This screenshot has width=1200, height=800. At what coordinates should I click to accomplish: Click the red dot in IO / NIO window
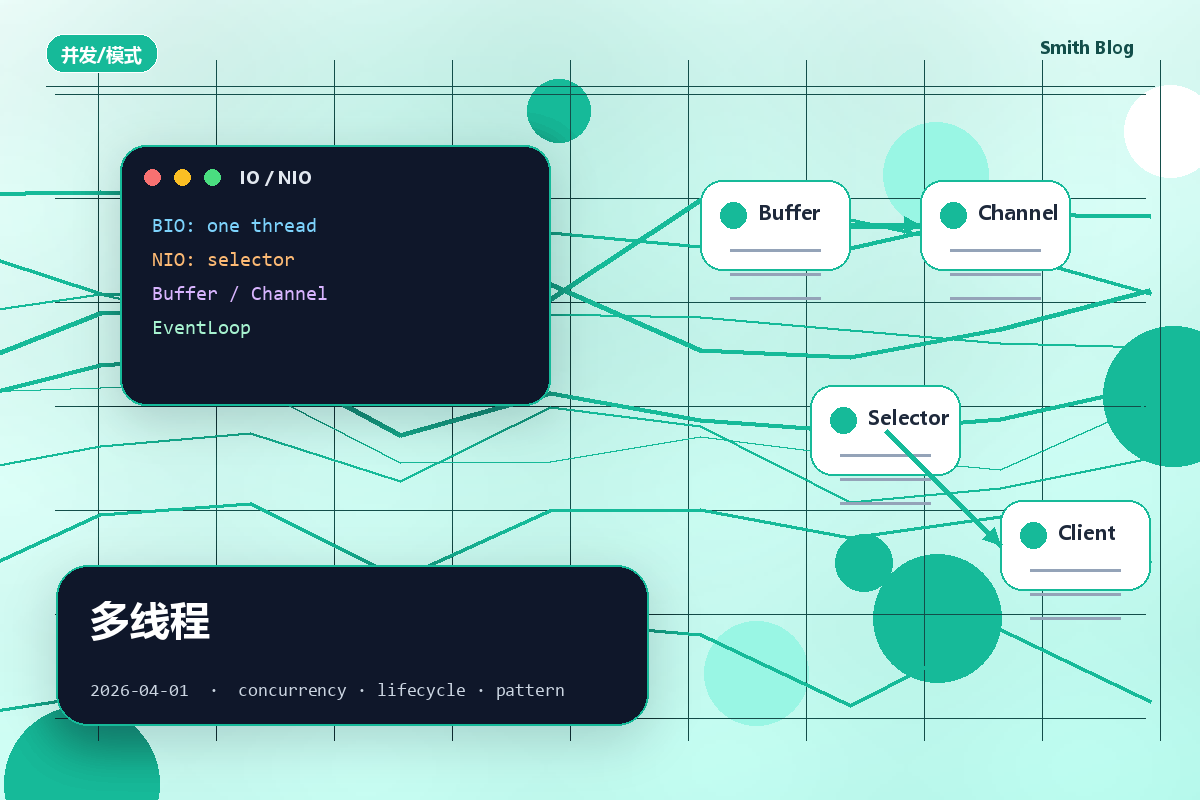click(152, 177)
